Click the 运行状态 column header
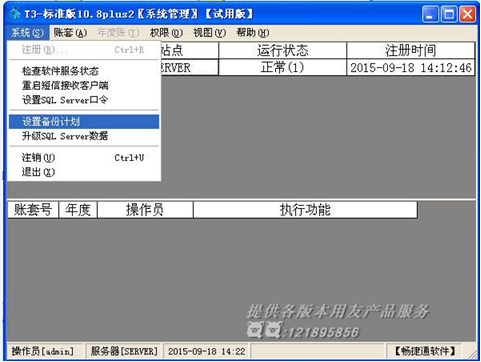This screenshot has width=481, height=362. tap(283, 50)
